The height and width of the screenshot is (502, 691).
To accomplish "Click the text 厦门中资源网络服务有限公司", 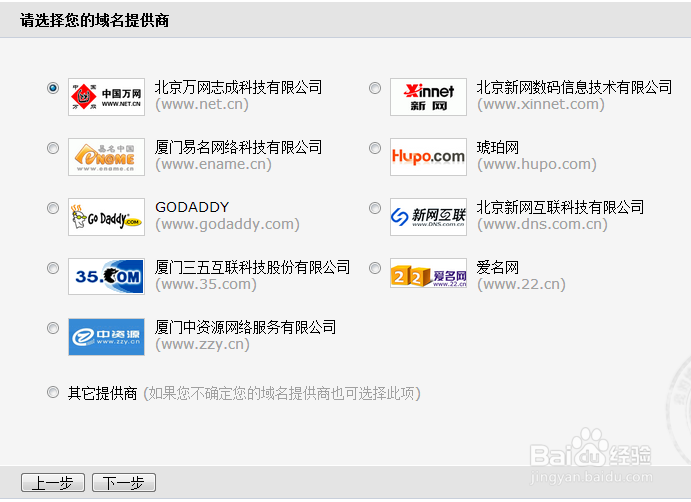I will pyautogui.click(x=245, y=327).
